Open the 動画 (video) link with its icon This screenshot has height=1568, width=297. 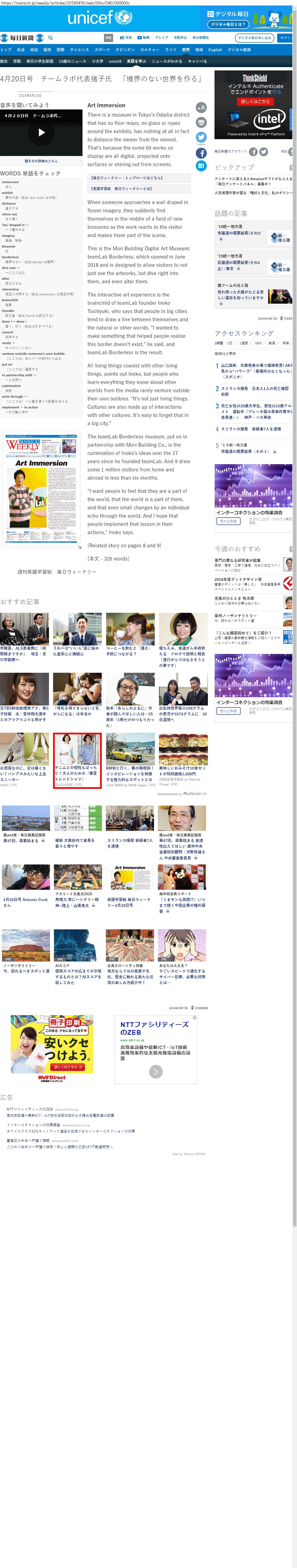143,38
